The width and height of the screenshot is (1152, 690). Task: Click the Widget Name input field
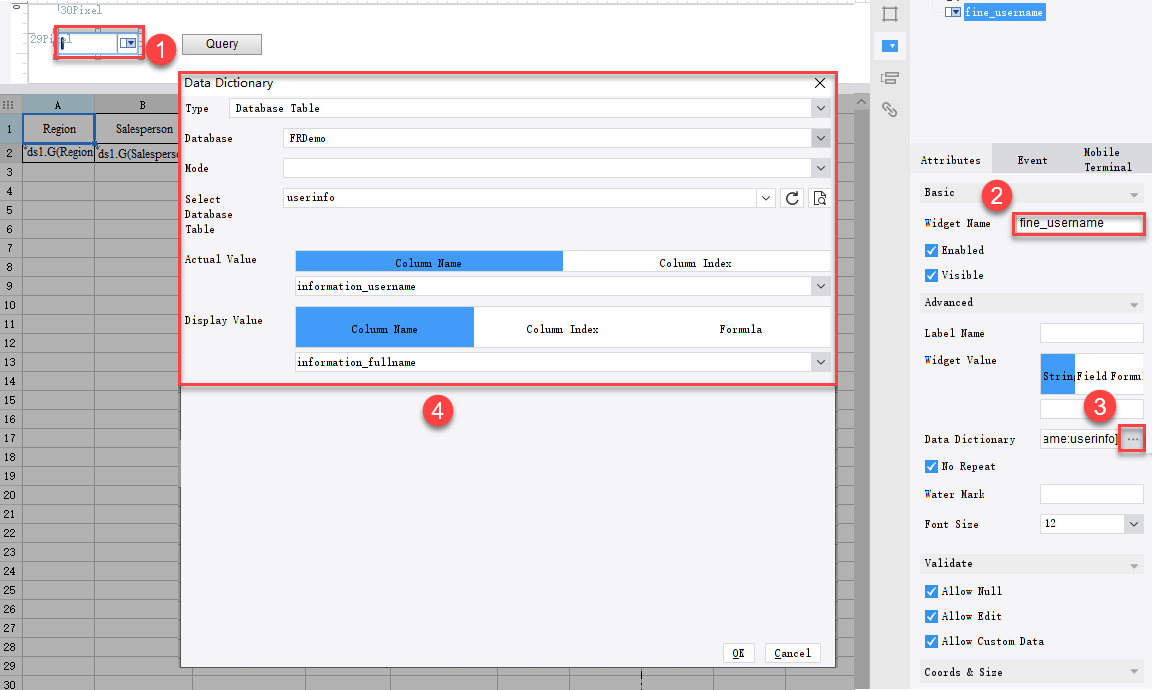pyautogui.click(x=1079, y=223)
